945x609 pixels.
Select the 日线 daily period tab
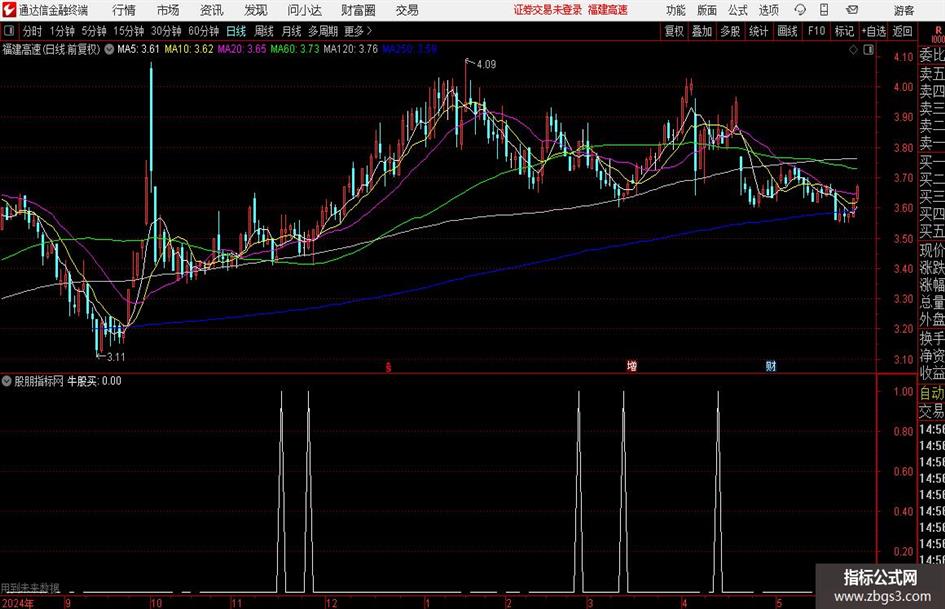pyautogui.click(x=236, y=31)
